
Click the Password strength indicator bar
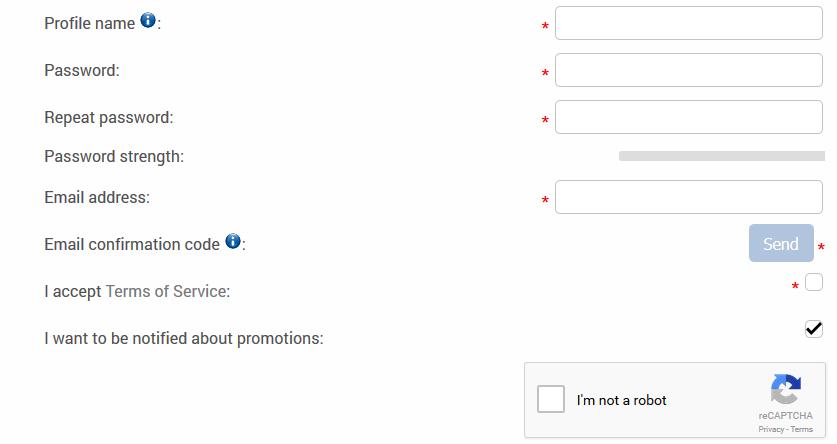[722, 156]
